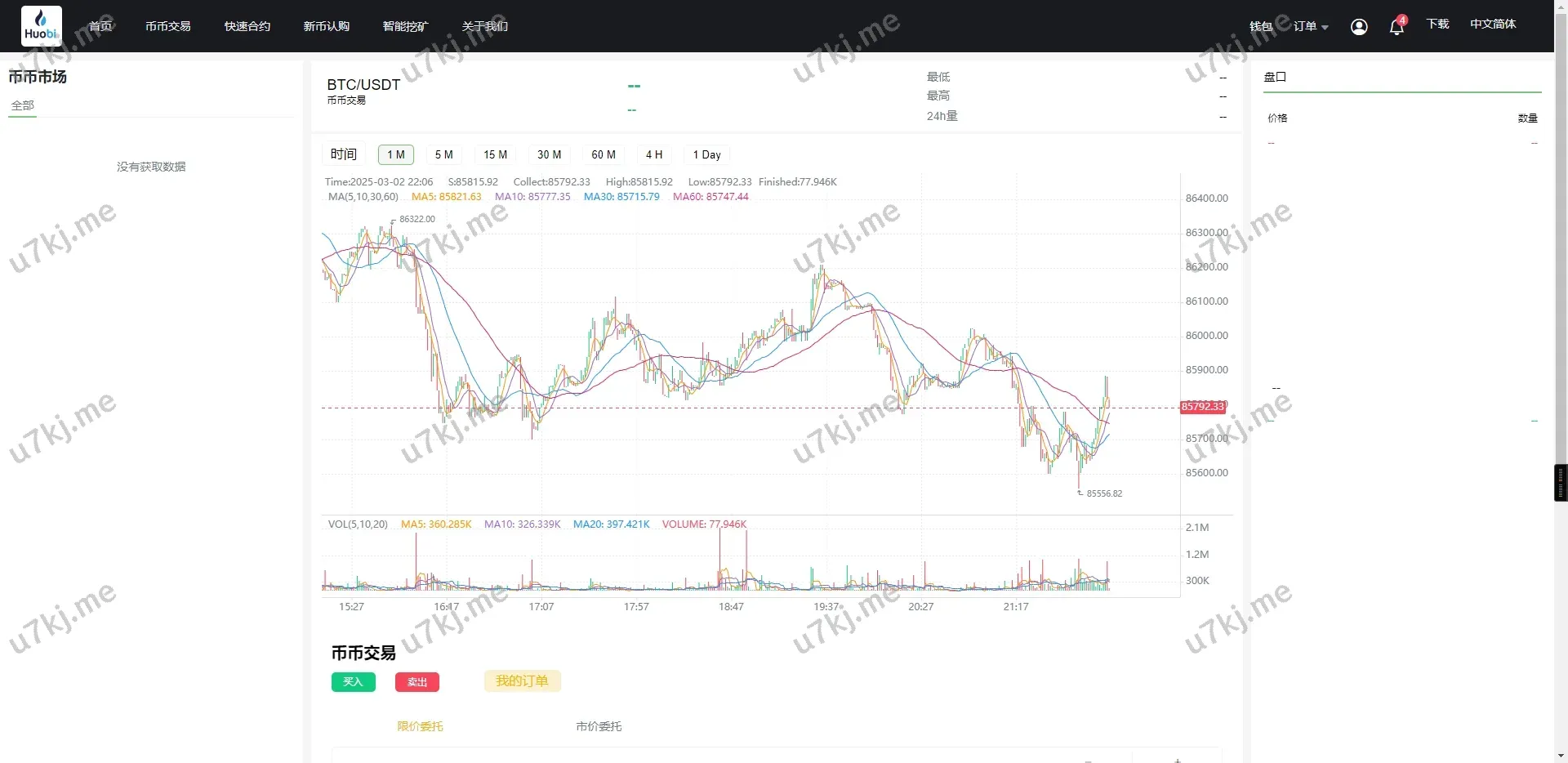Open the user account profile icon

1359,27
